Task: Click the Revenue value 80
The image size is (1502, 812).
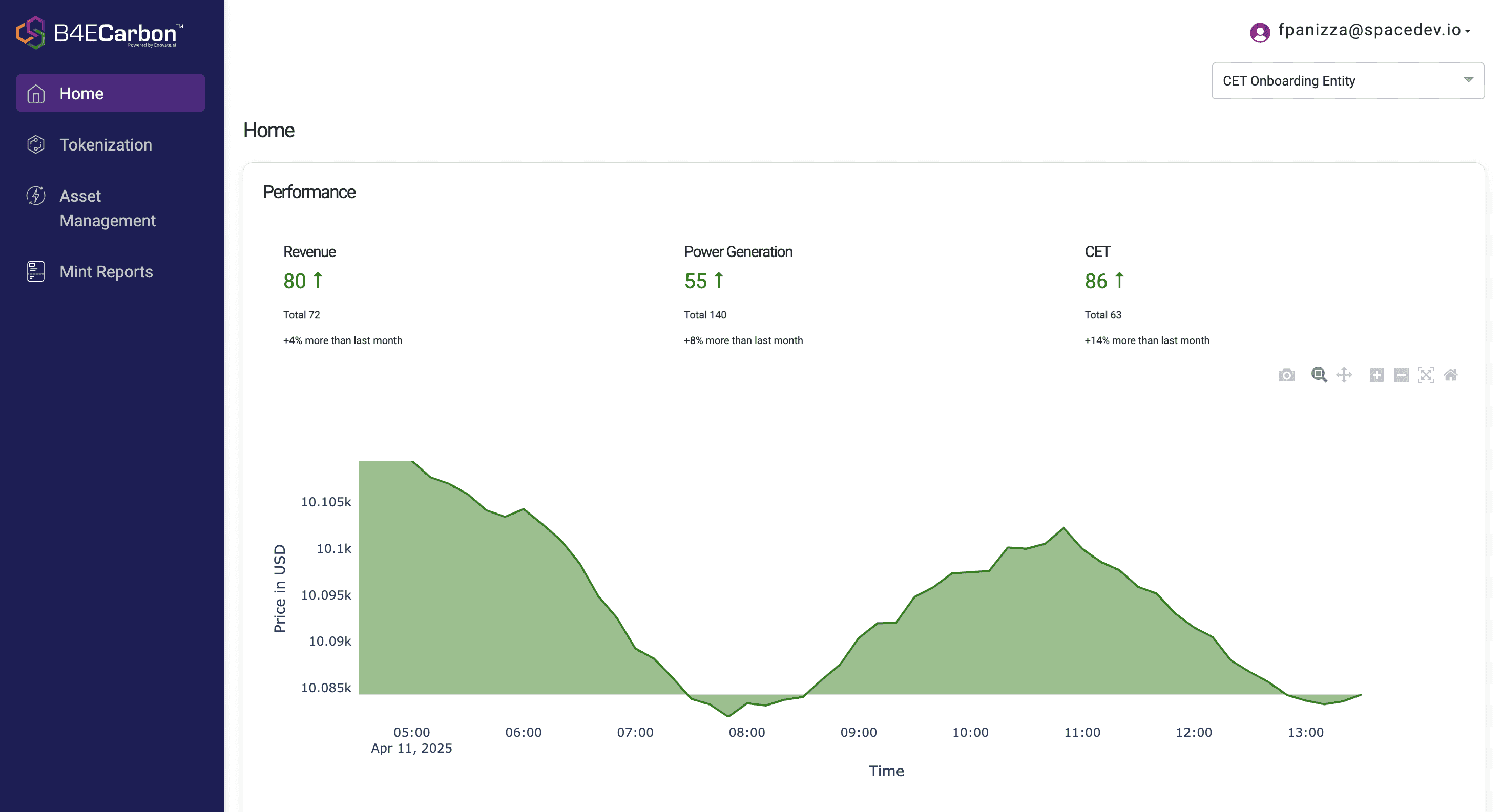Action: click(295, 282)
